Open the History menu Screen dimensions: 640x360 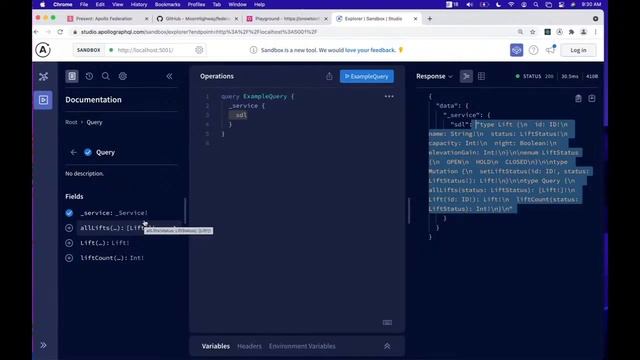tap(139, 4)
